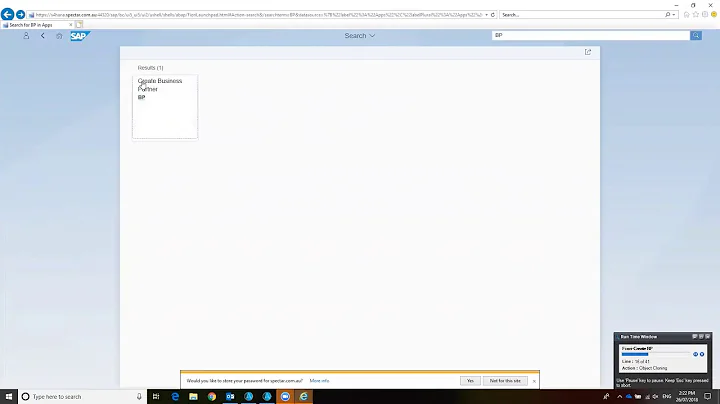The height and width of the screenshot is (404, 720).
Task: Click the SAP back navigation arrow
Action: [x=43, y=35]
